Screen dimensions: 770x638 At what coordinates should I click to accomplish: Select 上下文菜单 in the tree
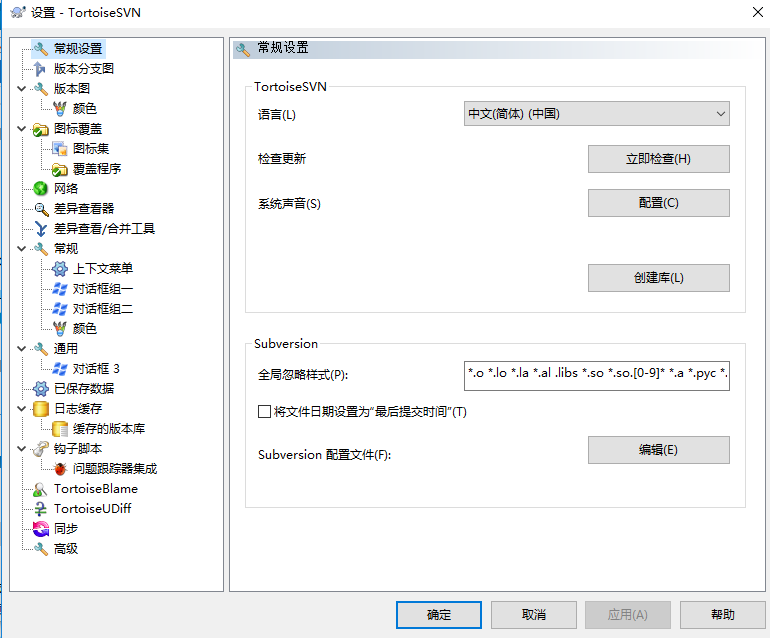103,269
